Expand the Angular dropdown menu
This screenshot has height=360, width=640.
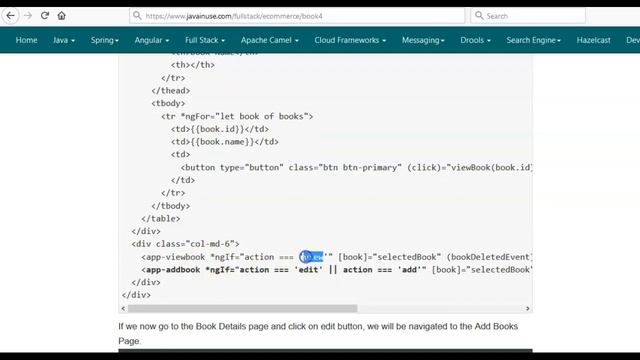tap(152, 40)
